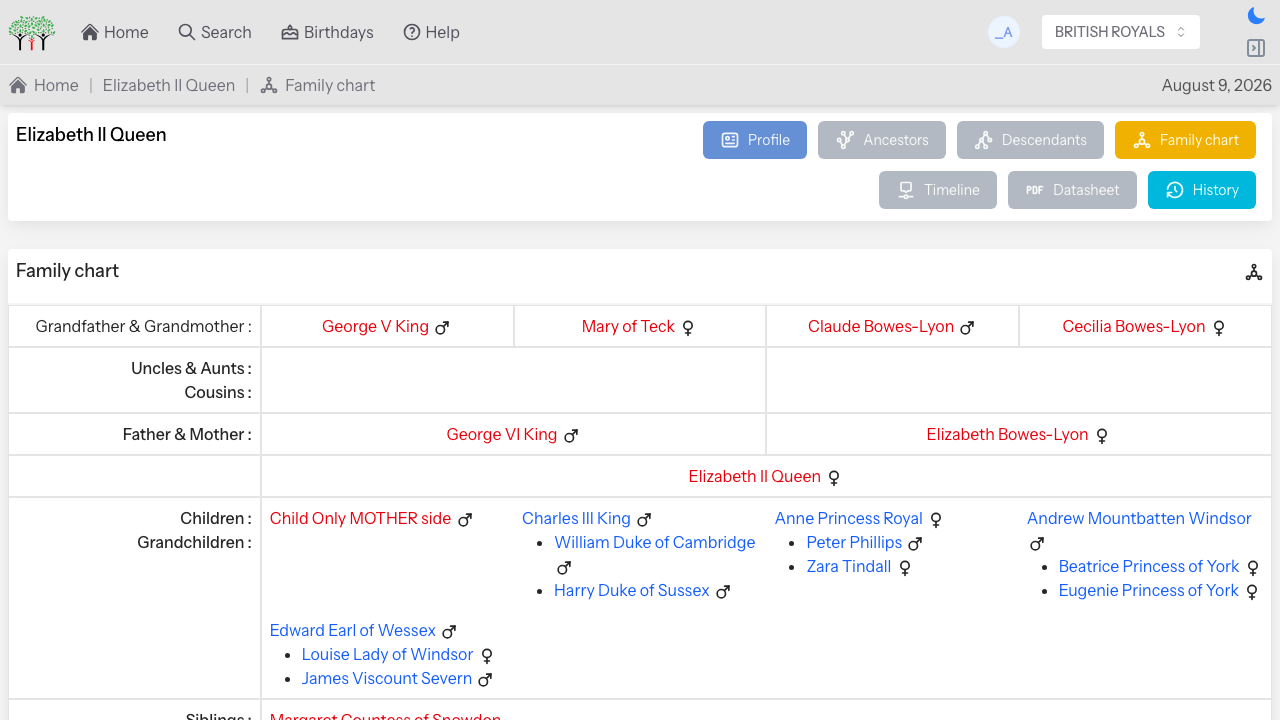Click female symbol beside Louise Lady of Windsor
This screenshot has height=720, width=1280.
pyautogui.click(x=487, y=655)
